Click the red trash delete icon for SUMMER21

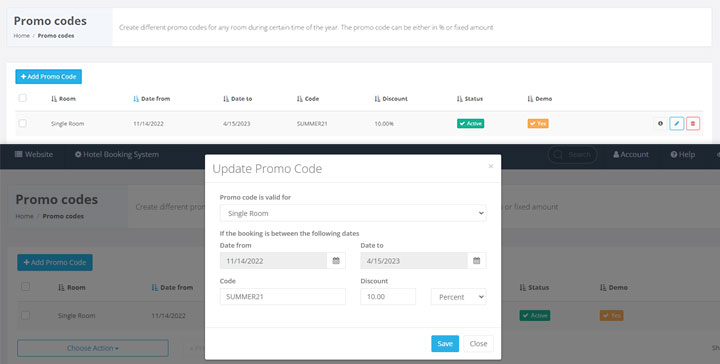pos(693,123)
